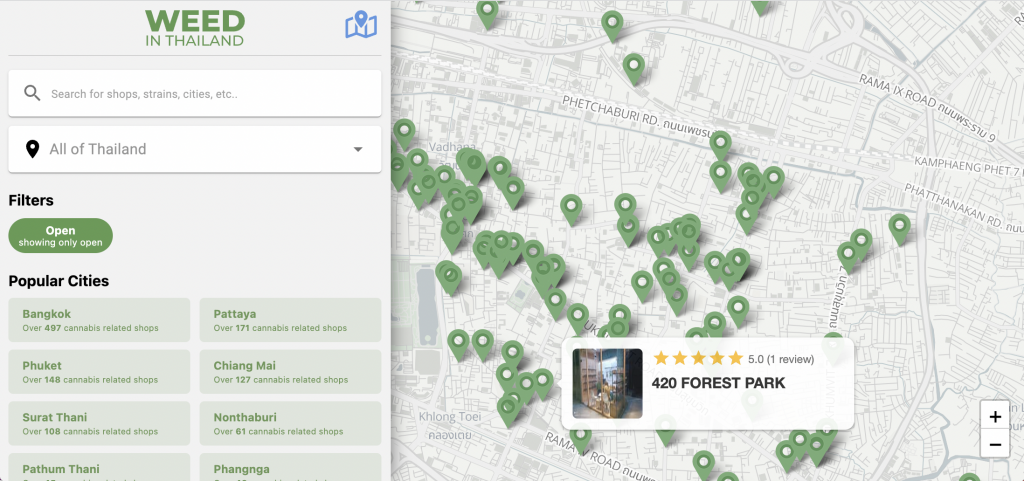Screen dimensions: 1024x481
Task: Zoom out the map with minus button
Action: point(995,445)
